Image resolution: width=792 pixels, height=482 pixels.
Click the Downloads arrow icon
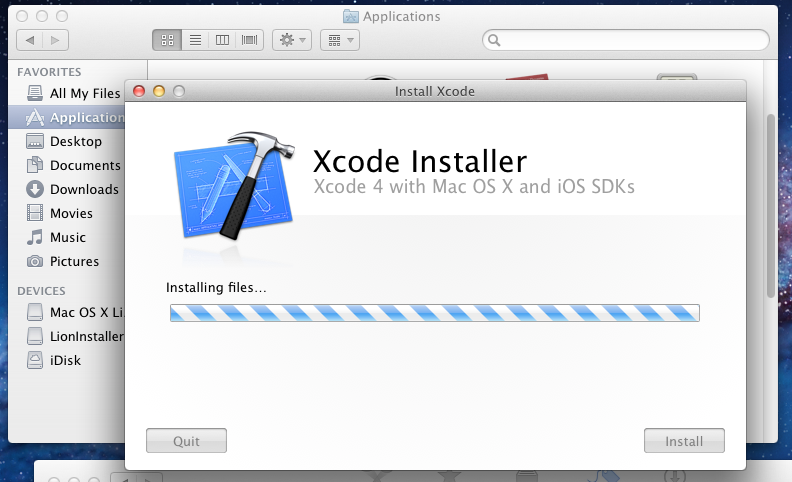pyautogui.click(x=35, y=189)
